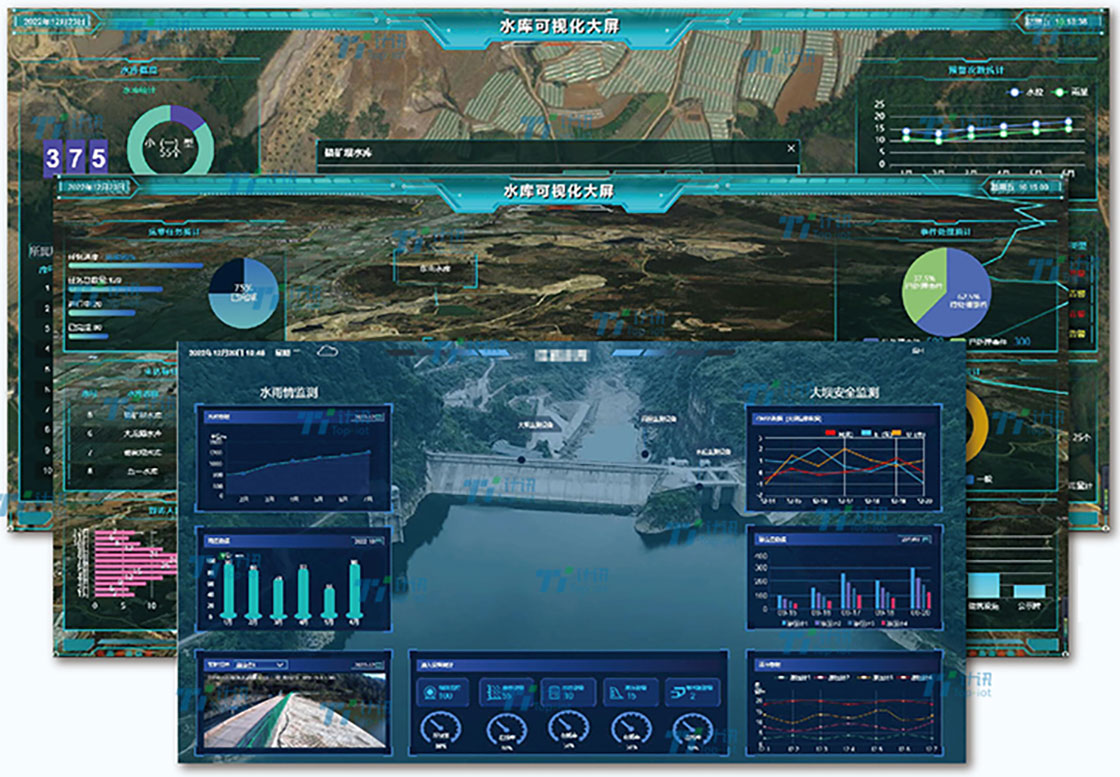Open the date picker in the right grouped bar chart panel

[x=916, y=540]
